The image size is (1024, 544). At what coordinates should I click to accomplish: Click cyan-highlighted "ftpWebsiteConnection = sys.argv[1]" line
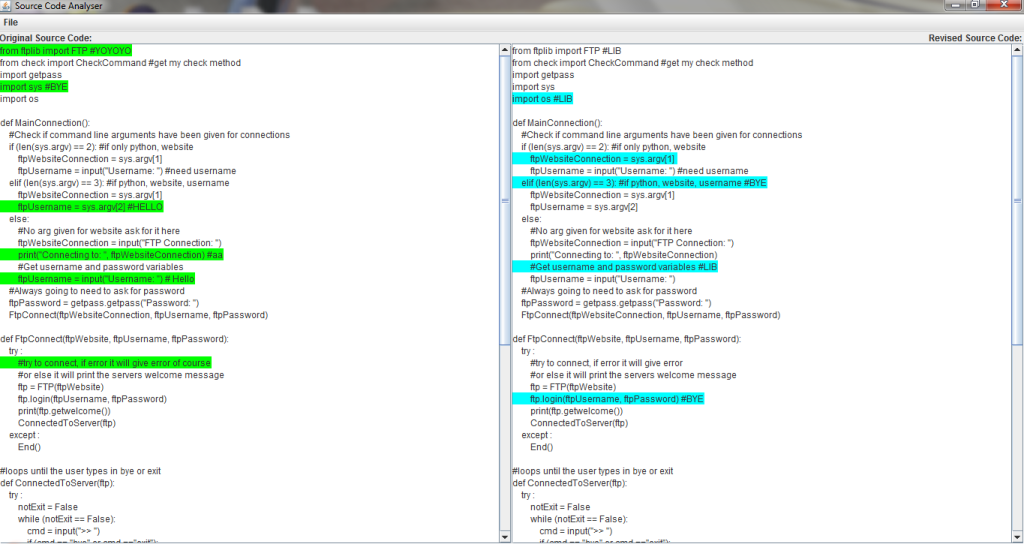[x=595, y=159]
